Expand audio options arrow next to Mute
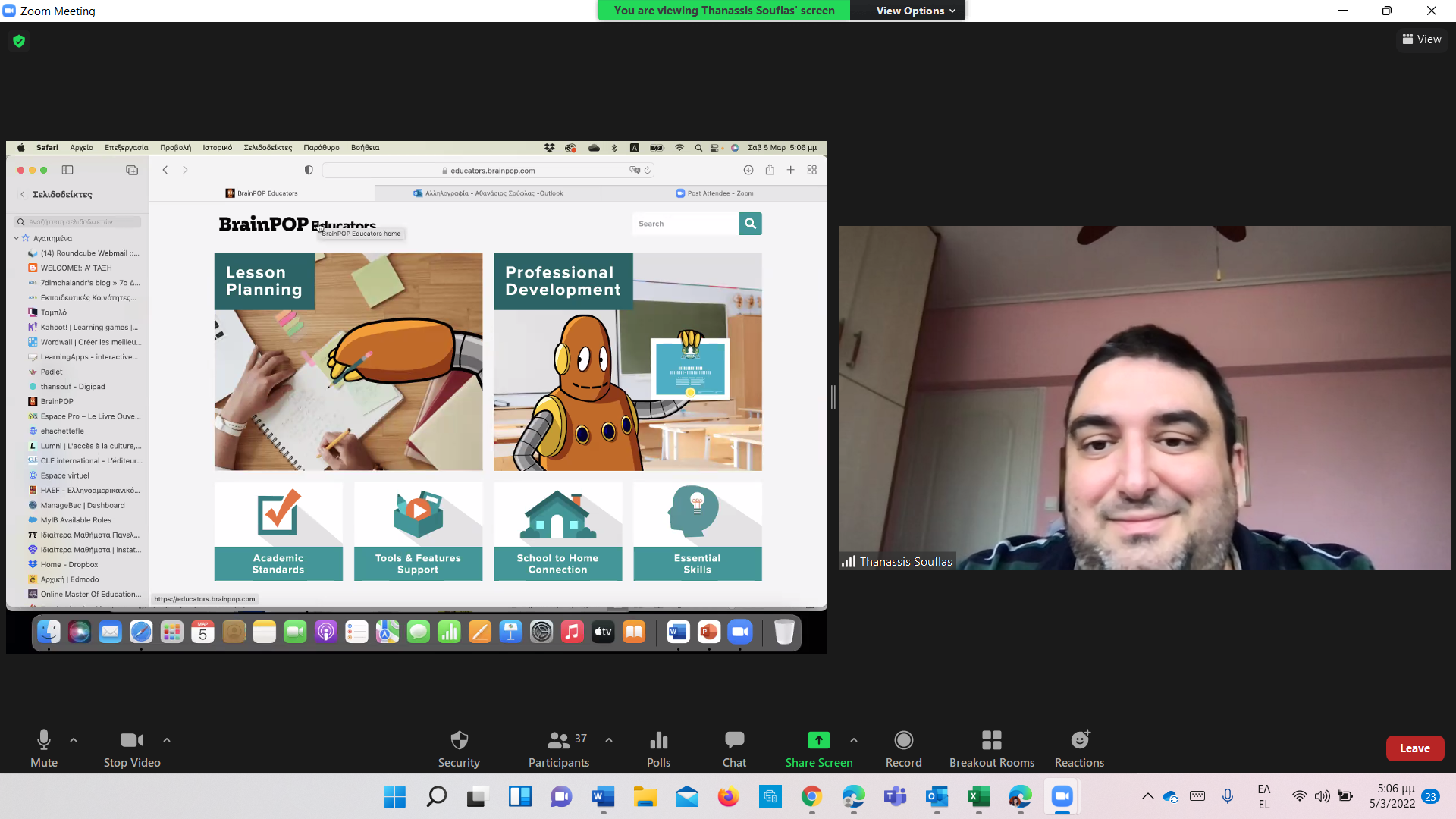The width and height of the screenshot is (1456, 819). coord(74,739)
